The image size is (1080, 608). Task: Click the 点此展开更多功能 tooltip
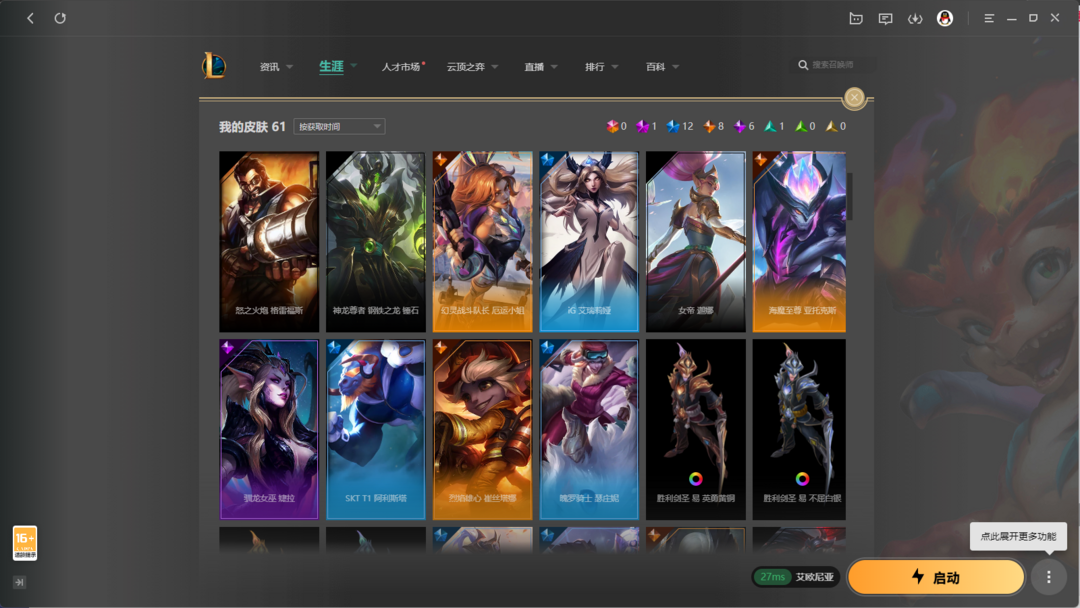(x=1018, y=536)
